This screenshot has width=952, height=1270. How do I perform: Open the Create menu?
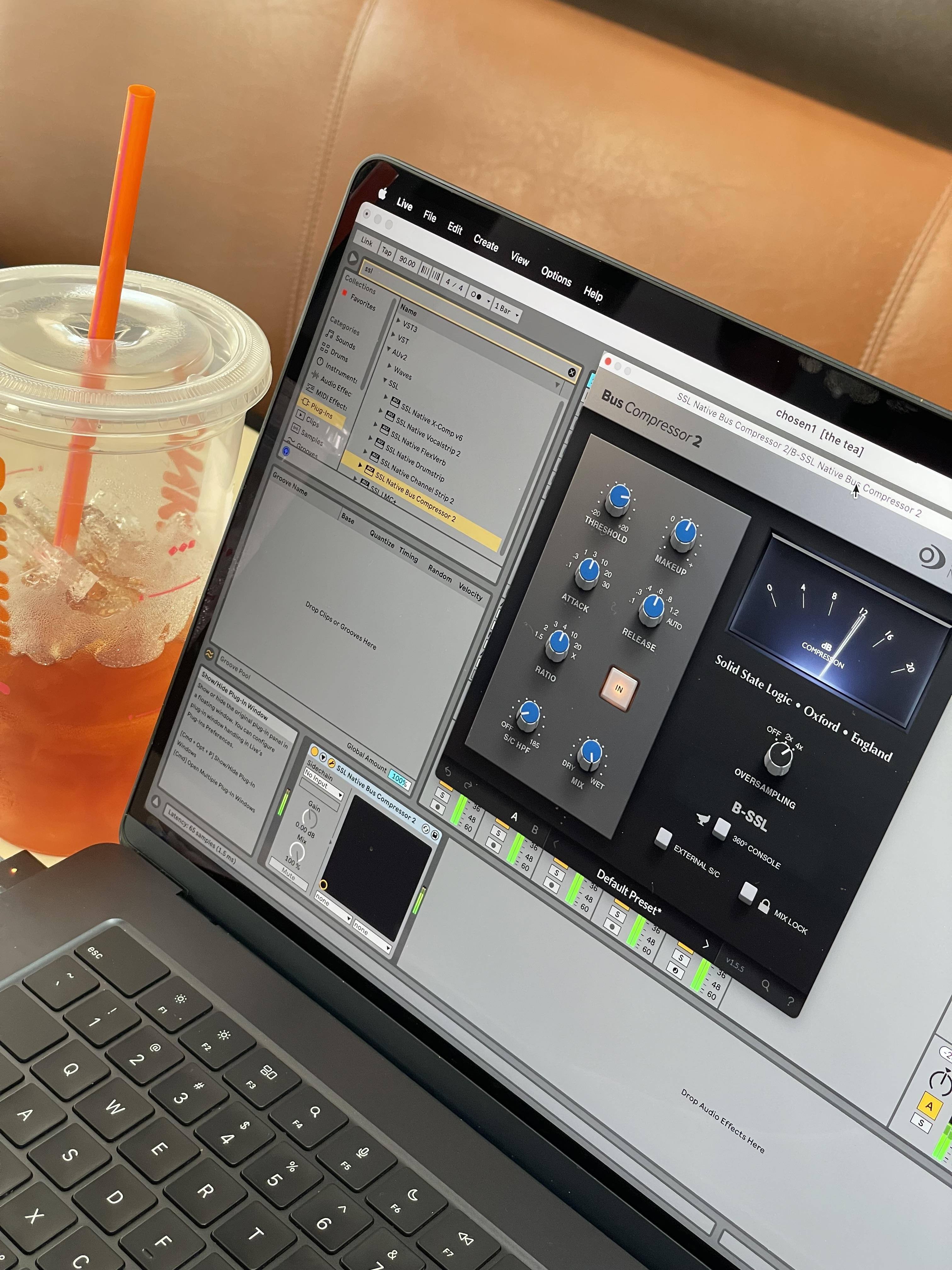tap(485, 243)
